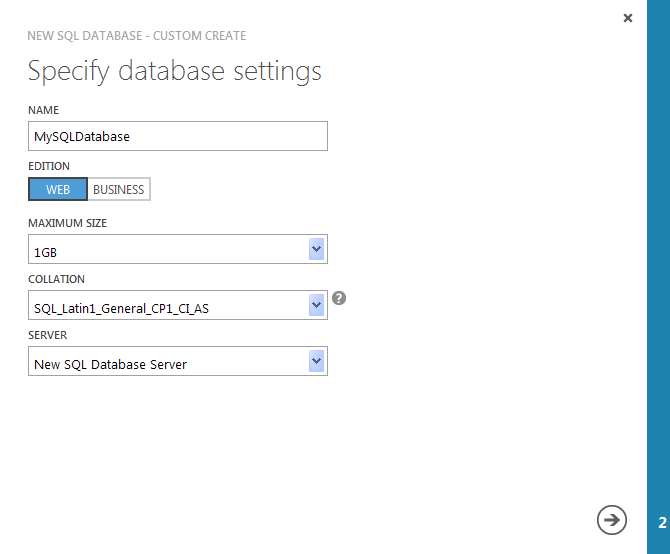Select the WEB edition
The image size is (670, 554).
click(x=58, y=190)
